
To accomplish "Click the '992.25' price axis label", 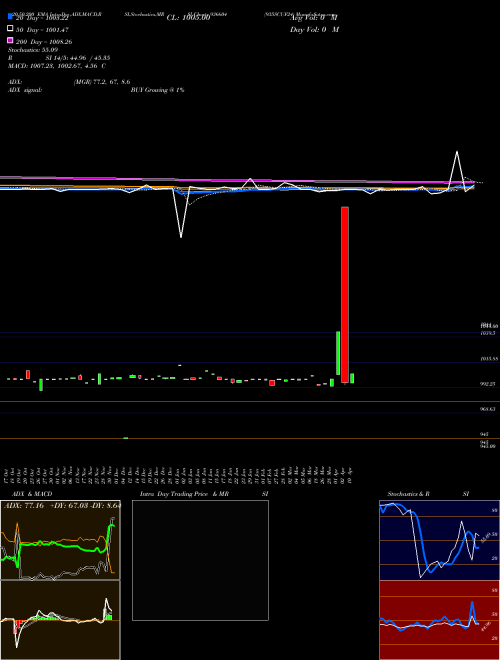I will pos(489,384).
